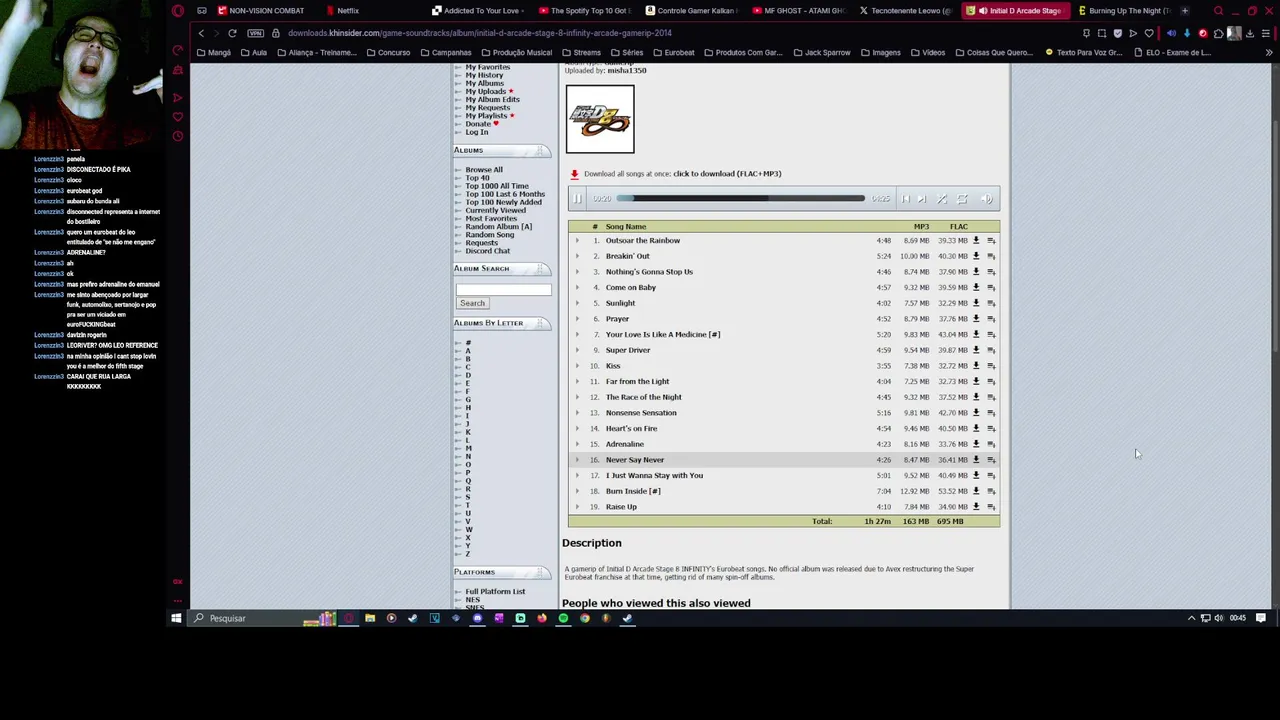
Task: Open I Just Wanna Stay with You
Action: 654,475
